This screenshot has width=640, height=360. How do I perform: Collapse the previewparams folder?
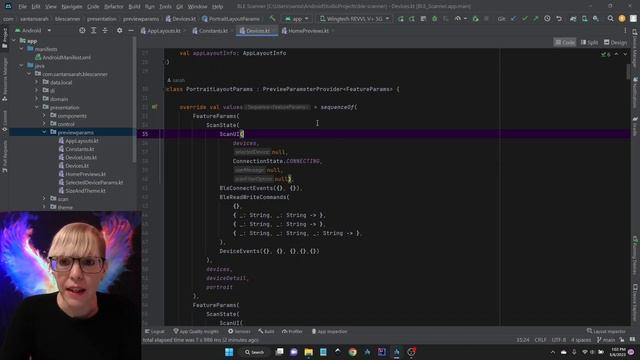[44, 132]
